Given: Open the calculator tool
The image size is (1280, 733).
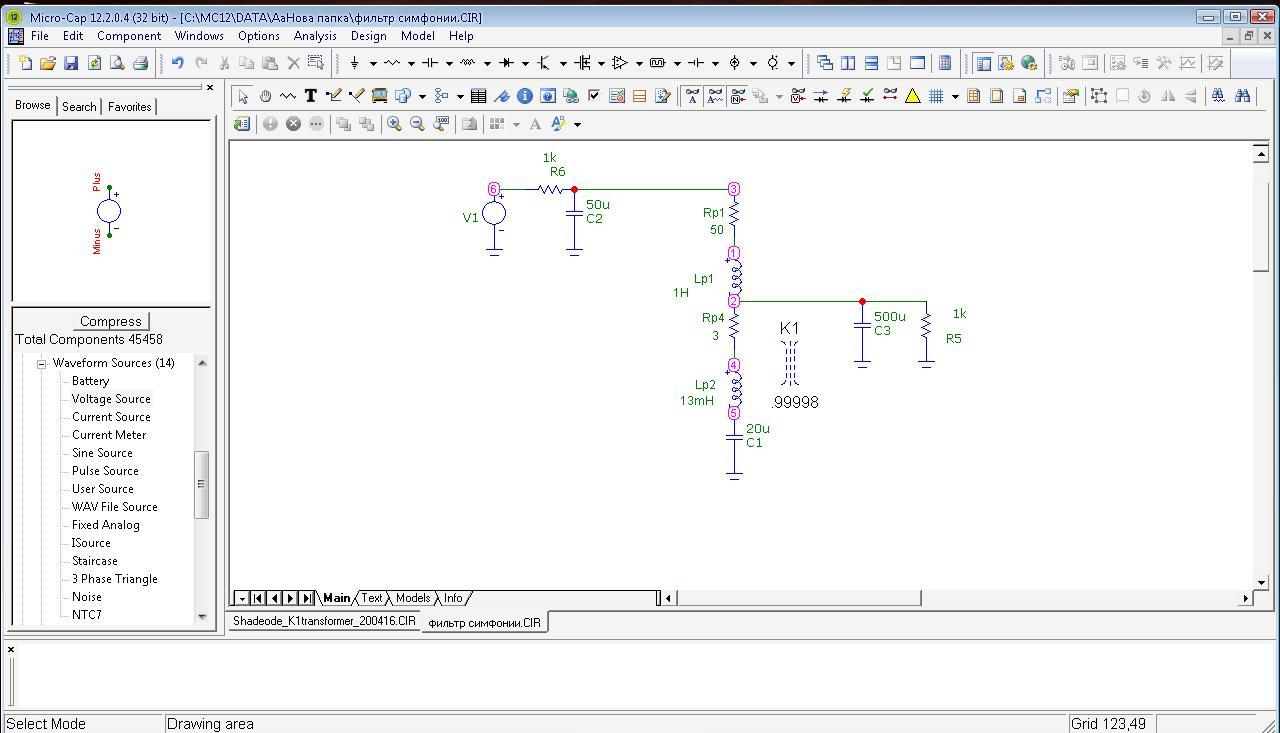Looking at the screenshot, I should 945,63.
